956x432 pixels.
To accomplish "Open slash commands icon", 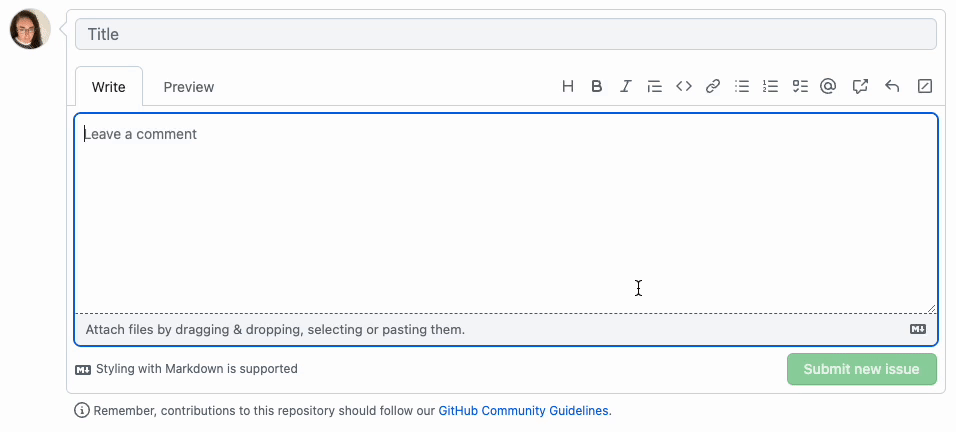I will (925, 87).
